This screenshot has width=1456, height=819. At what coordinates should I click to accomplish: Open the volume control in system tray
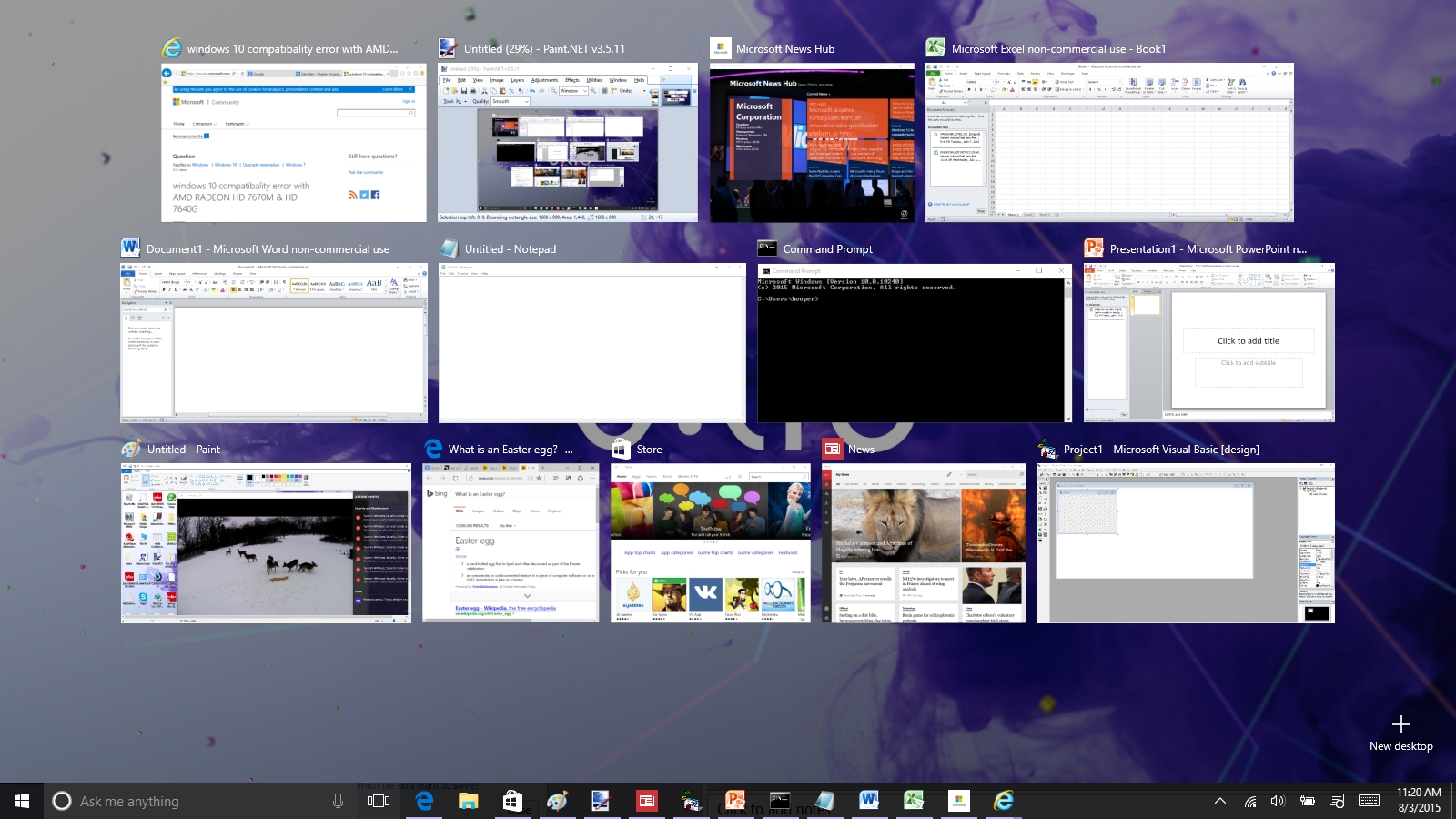coord(1278,801)
